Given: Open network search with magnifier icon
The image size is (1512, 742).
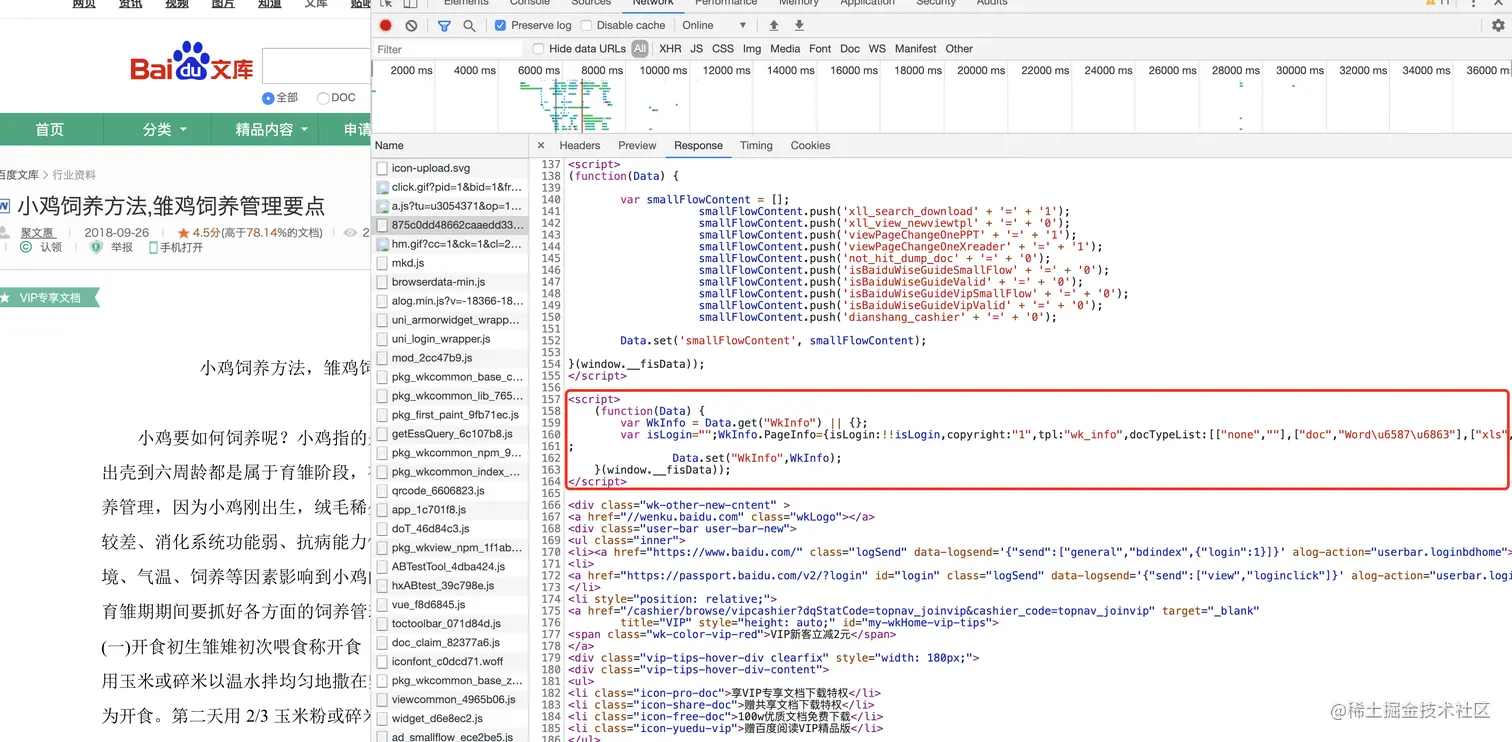Looking at the screenshot, I should pos(469,25).
